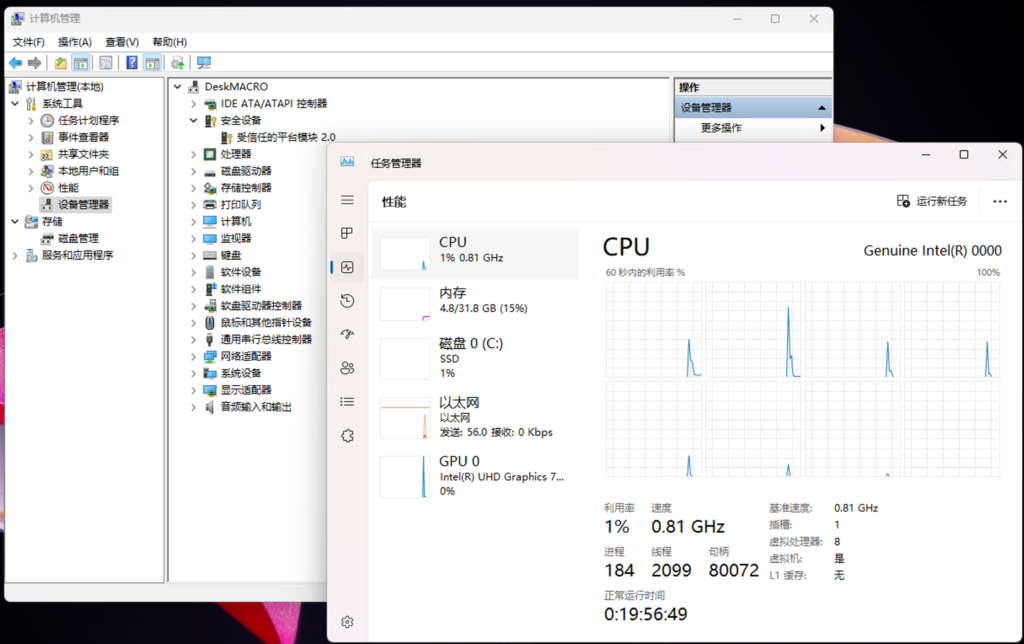The height and width of the screenshot is (644, 1024).
Task: Open the 帮助(H) menu
Action: [170, 42]
